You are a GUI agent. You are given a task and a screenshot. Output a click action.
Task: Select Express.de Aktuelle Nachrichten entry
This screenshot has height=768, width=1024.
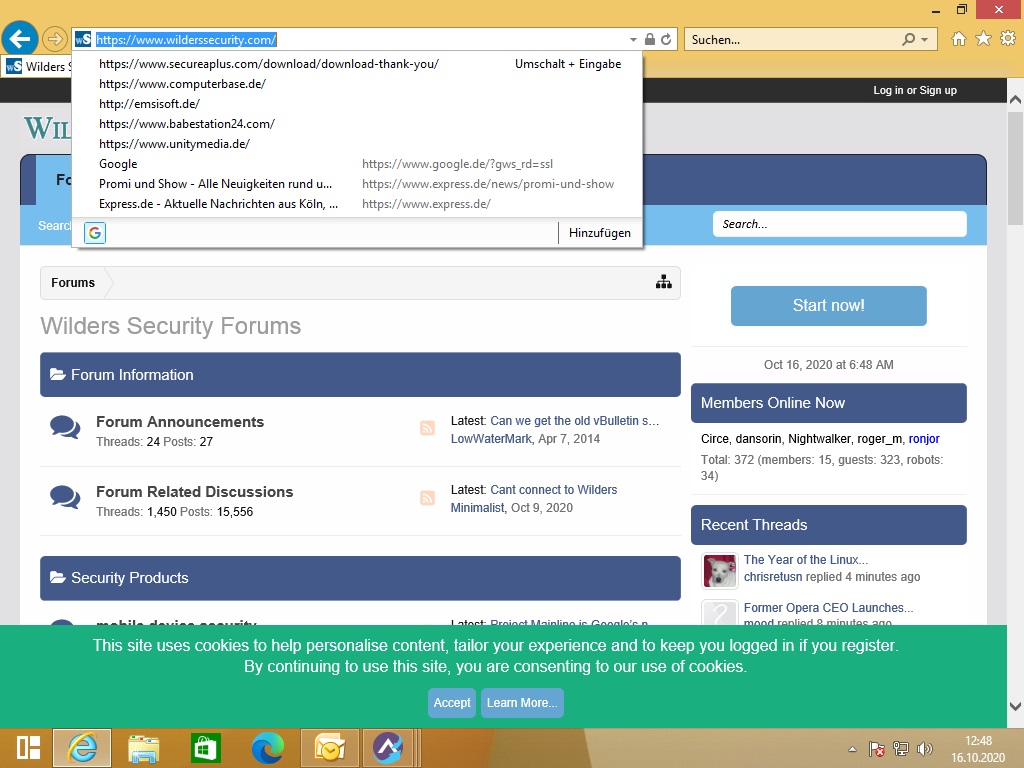(357, 204)
